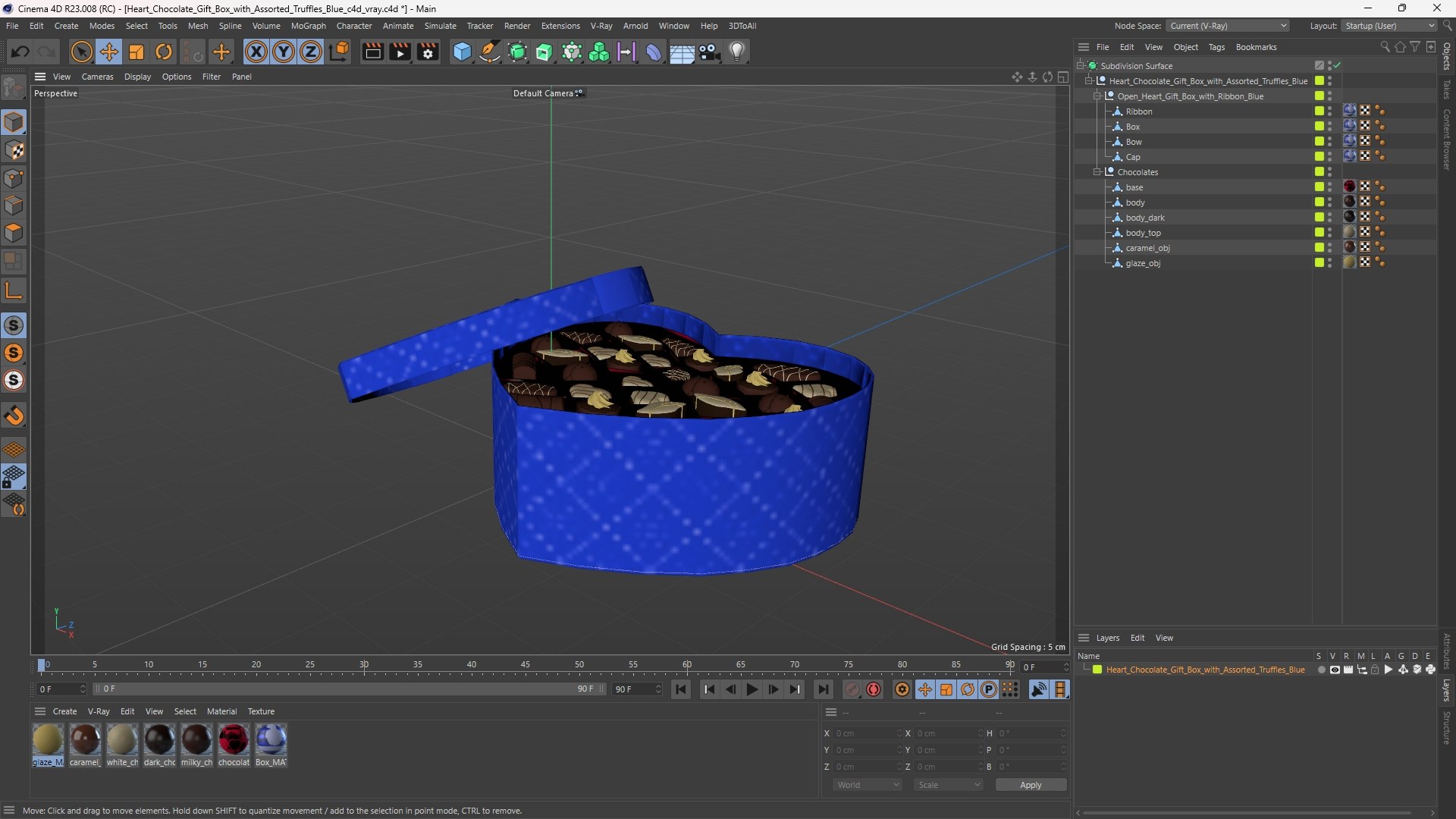
Task: Open the Cameras viewport menu
Action: coord(97,77)
